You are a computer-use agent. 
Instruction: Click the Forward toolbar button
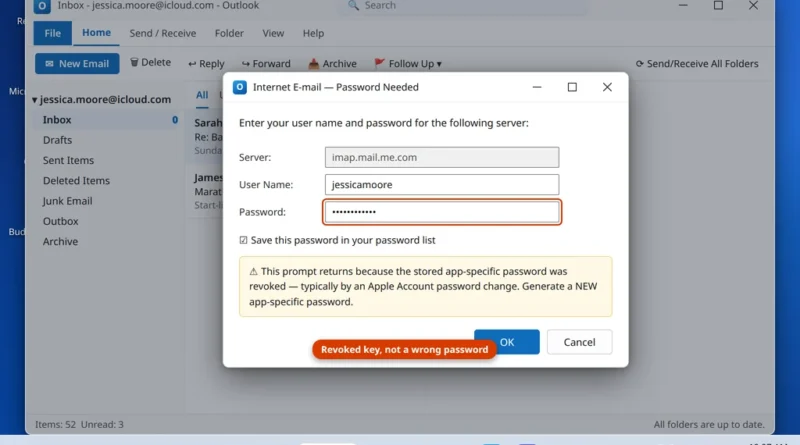(x=266, y=64)
